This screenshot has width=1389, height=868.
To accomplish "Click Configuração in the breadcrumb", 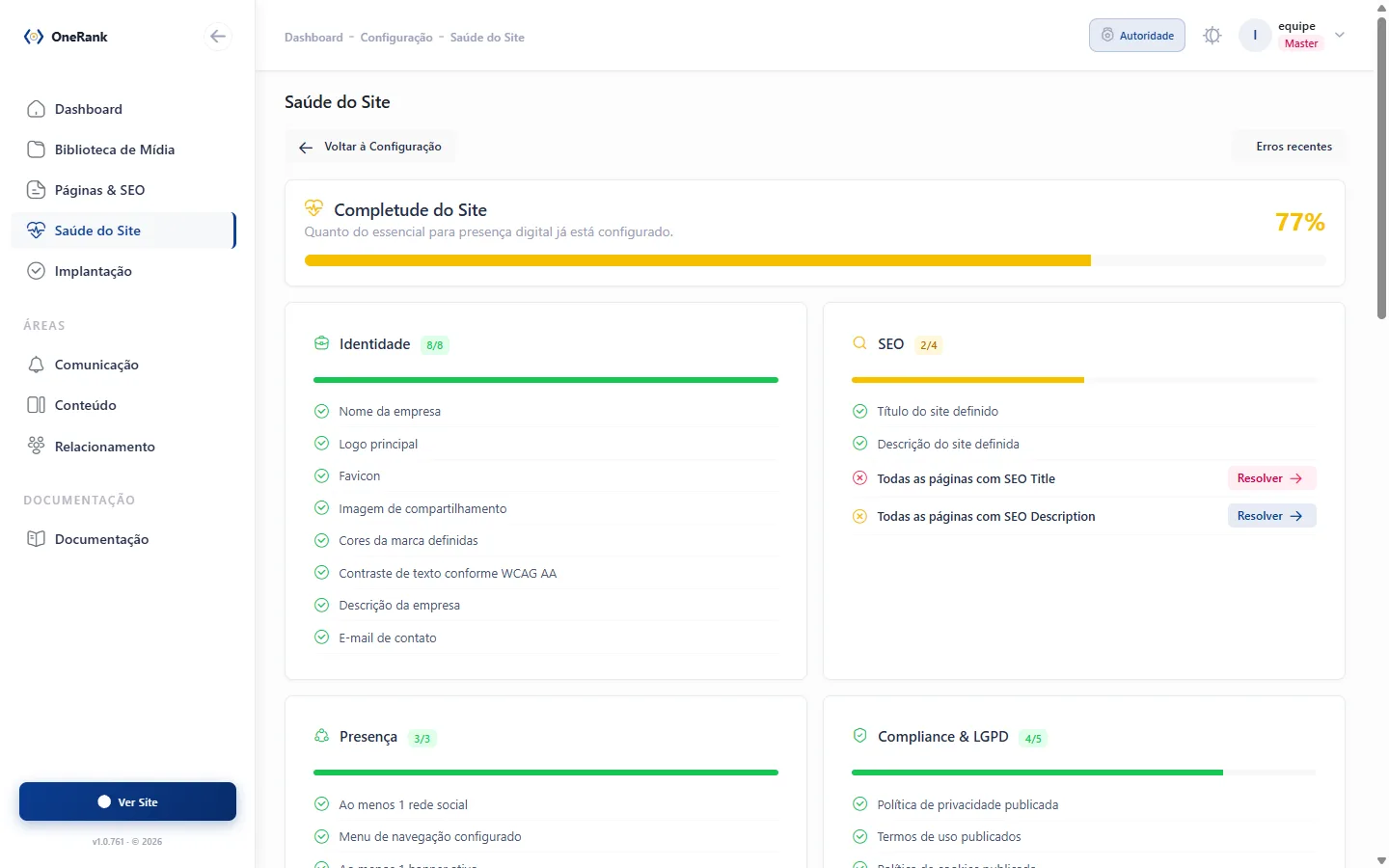I will coord(396,38).
